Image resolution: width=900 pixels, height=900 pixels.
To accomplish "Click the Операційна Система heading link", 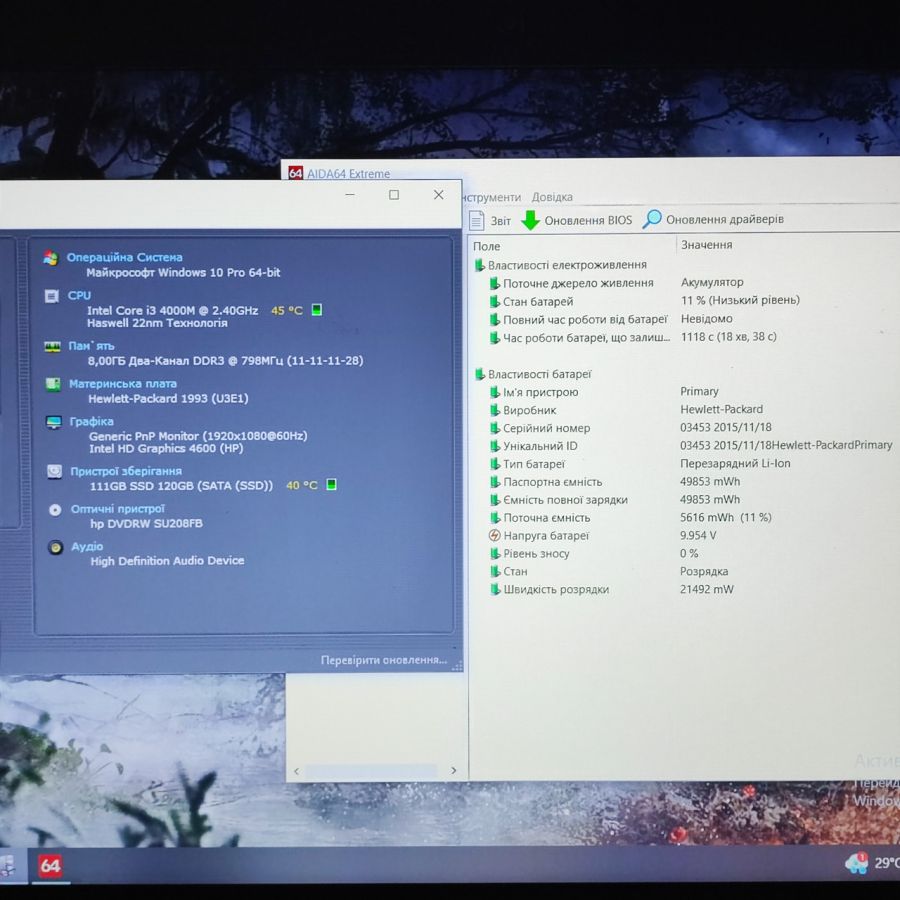I will point(125,257).
